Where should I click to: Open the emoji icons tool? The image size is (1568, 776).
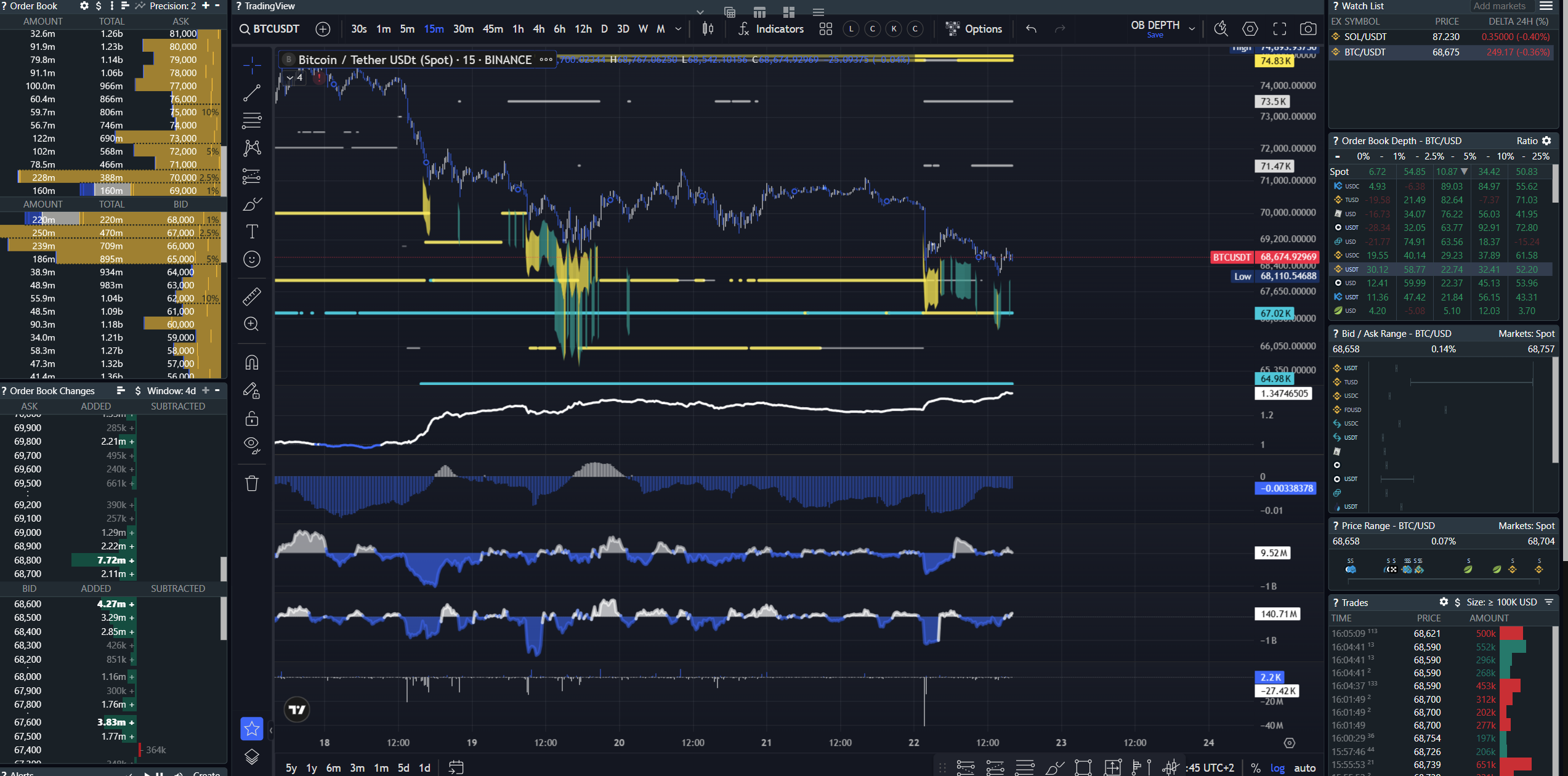(x=252, y=259)
